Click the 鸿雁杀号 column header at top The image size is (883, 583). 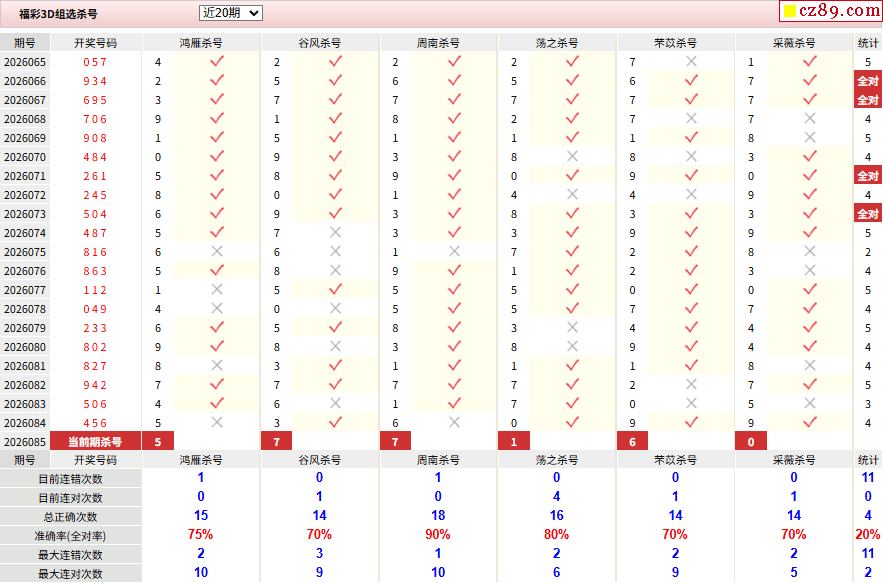tap(201, 43)
